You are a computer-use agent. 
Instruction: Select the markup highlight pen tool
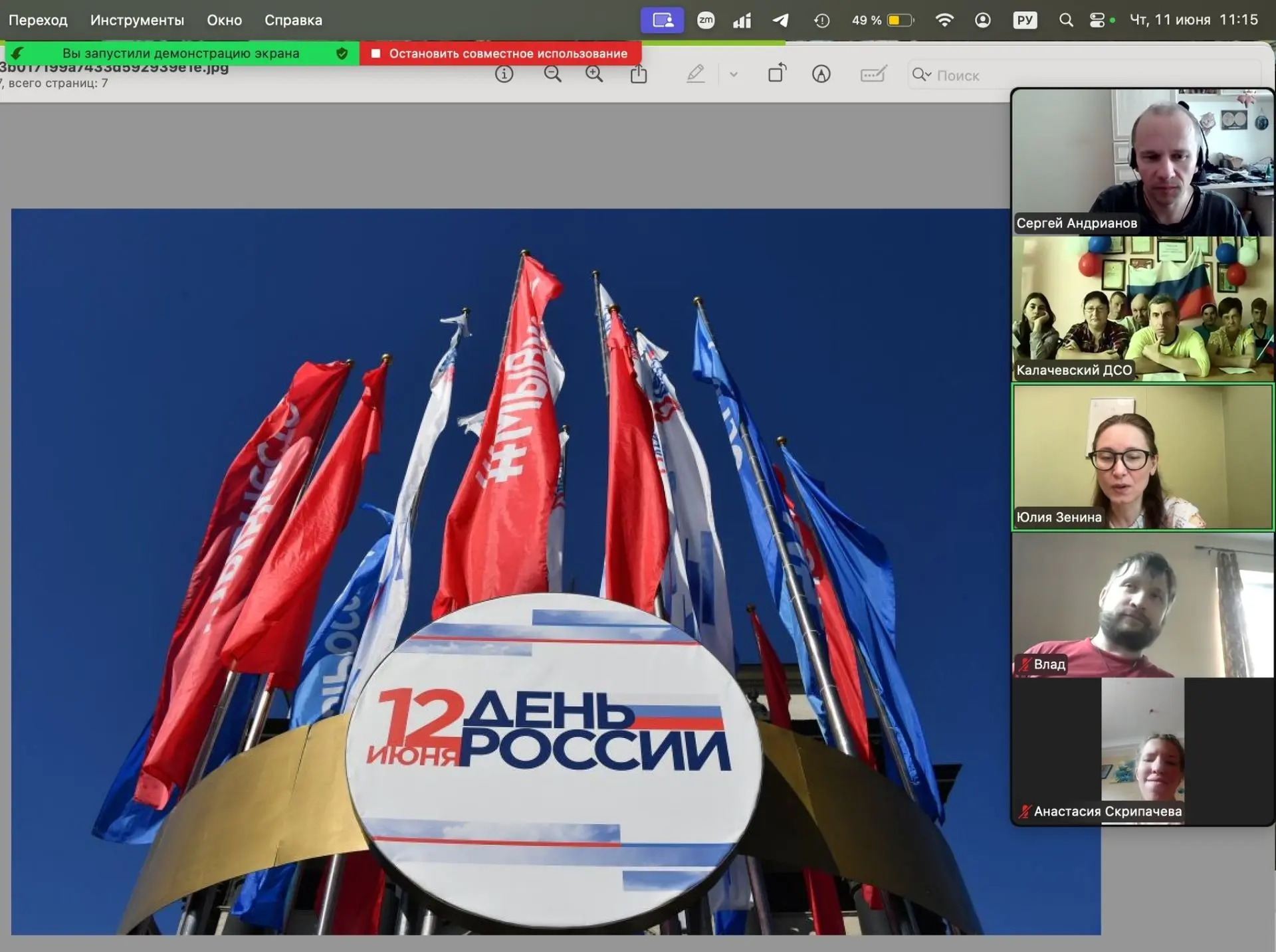point(695,74)
